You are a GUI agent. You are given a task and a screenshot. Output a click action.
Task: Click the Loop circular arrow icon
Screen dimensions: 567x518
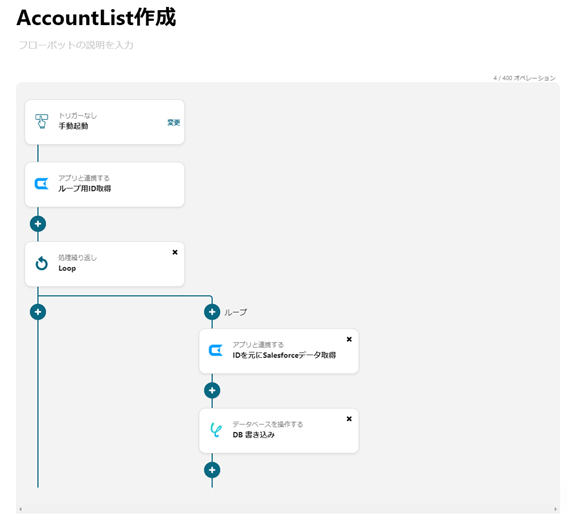42,263
